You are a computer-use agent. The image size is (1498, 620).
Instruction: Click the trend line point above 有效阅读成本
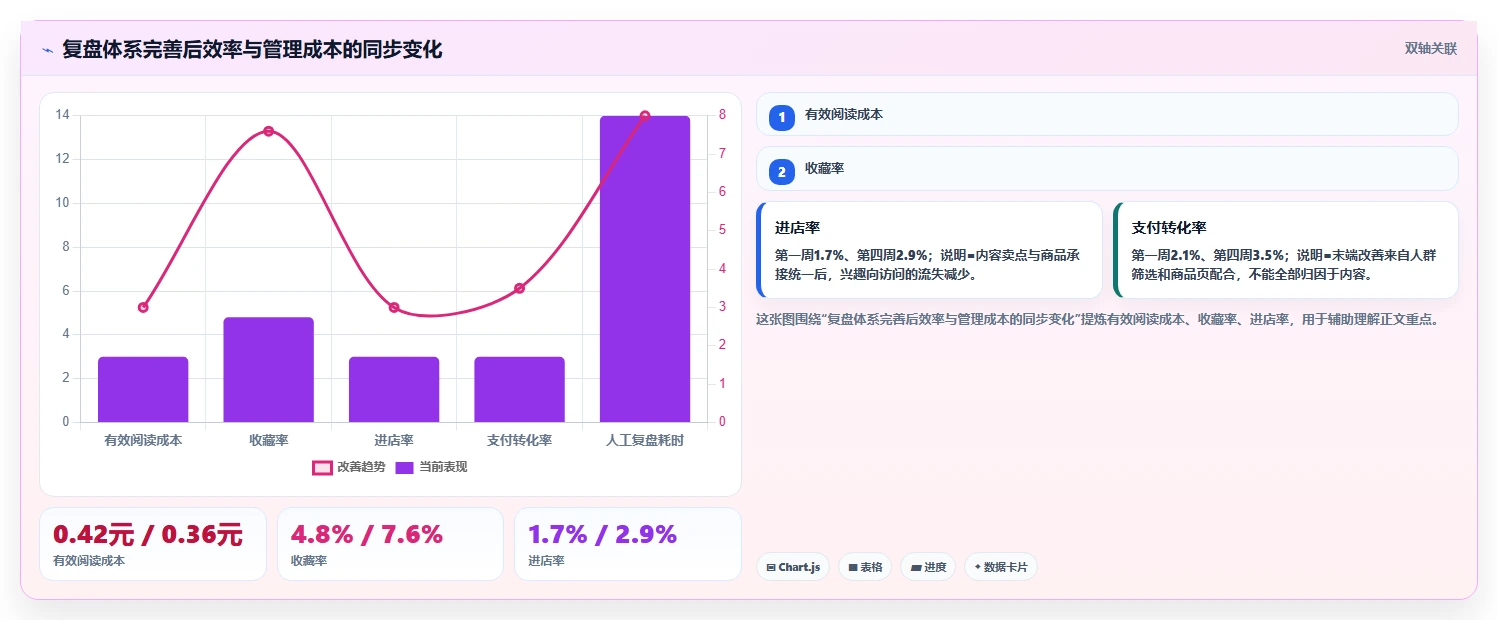143,307
